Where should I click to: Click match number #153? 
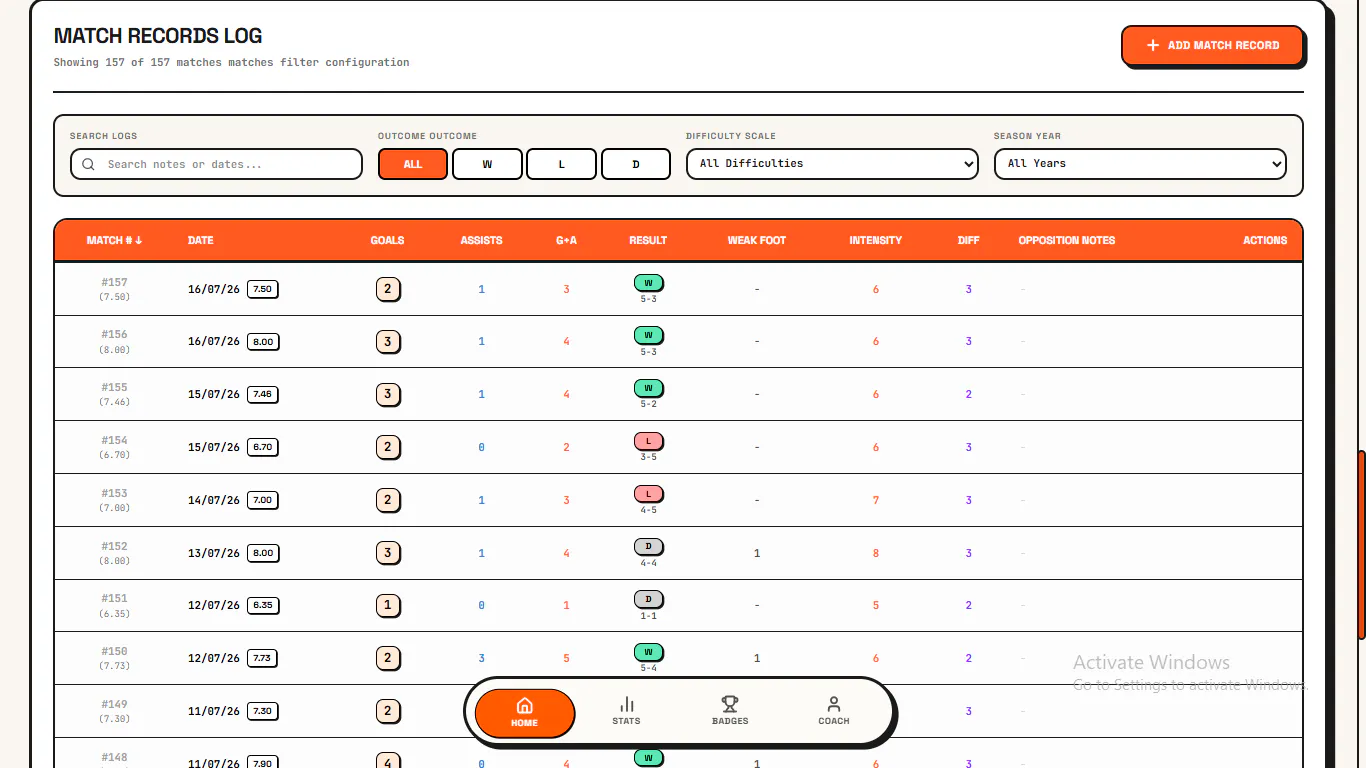click(x=114, y=494)
